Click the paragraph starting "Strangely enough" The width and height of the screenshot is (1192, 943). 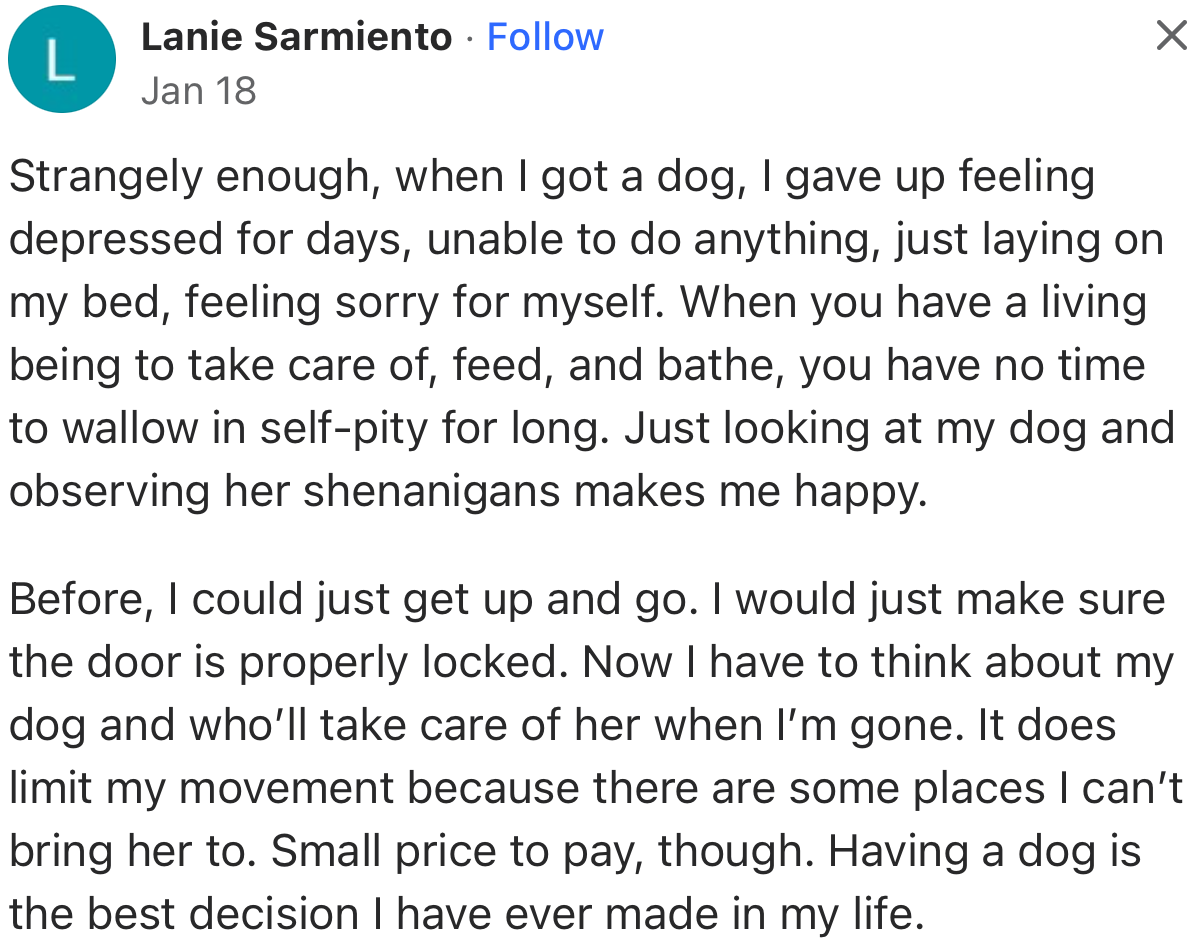(590, 333)
